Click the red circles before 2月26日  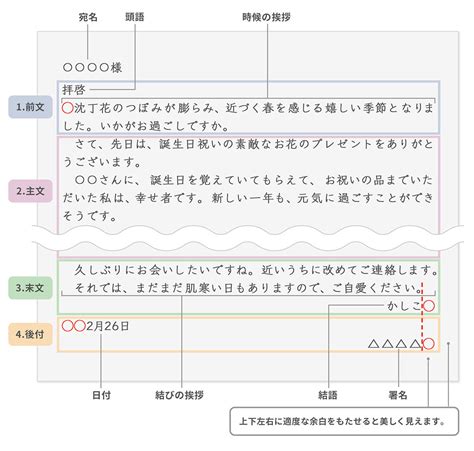click(x=74, y=326)
